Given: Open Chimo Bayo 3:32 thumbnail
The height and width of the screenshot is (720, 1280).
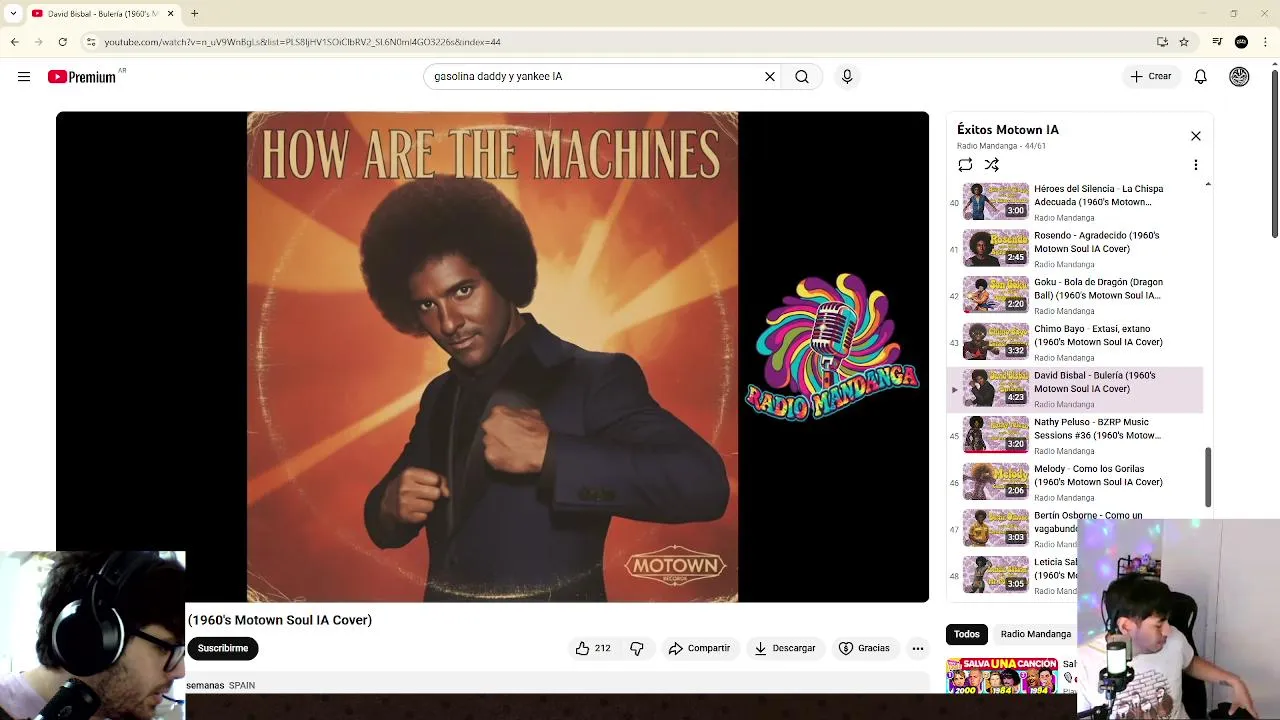Looking at the screenshot, I should (995, 341).
